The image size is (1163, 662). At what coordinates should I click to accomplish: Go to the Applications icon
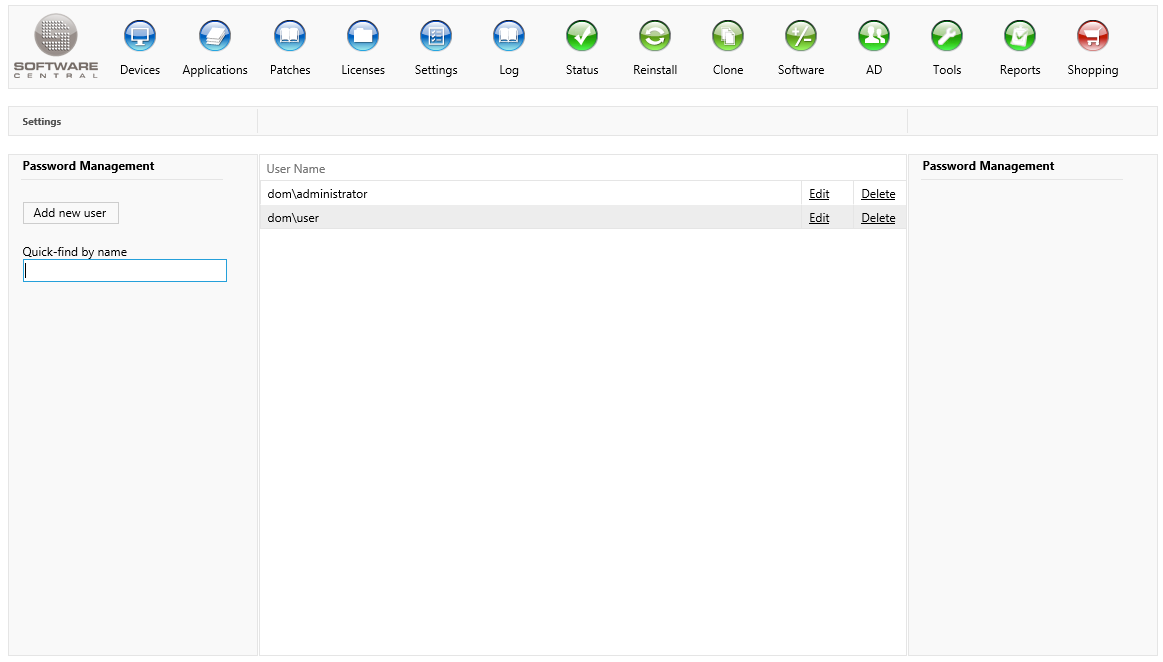(215, 37)
